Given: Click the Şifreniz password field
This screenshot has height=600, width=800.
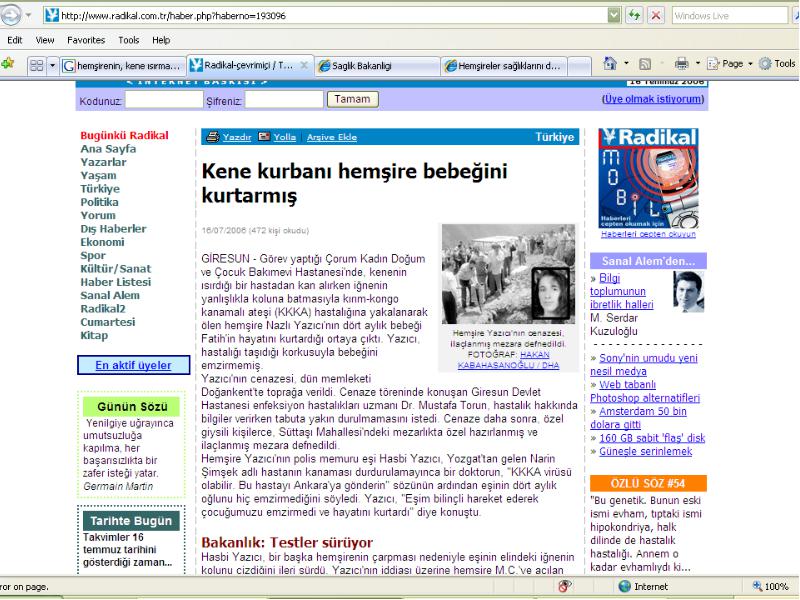Looking at the screenshot, I should pos(284,99).
